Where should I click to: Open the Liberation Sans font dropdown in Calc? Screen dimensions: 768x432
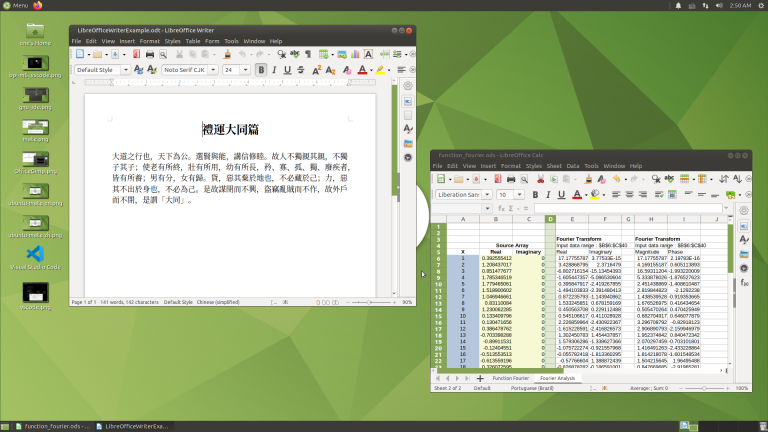(x=487, y=195)
